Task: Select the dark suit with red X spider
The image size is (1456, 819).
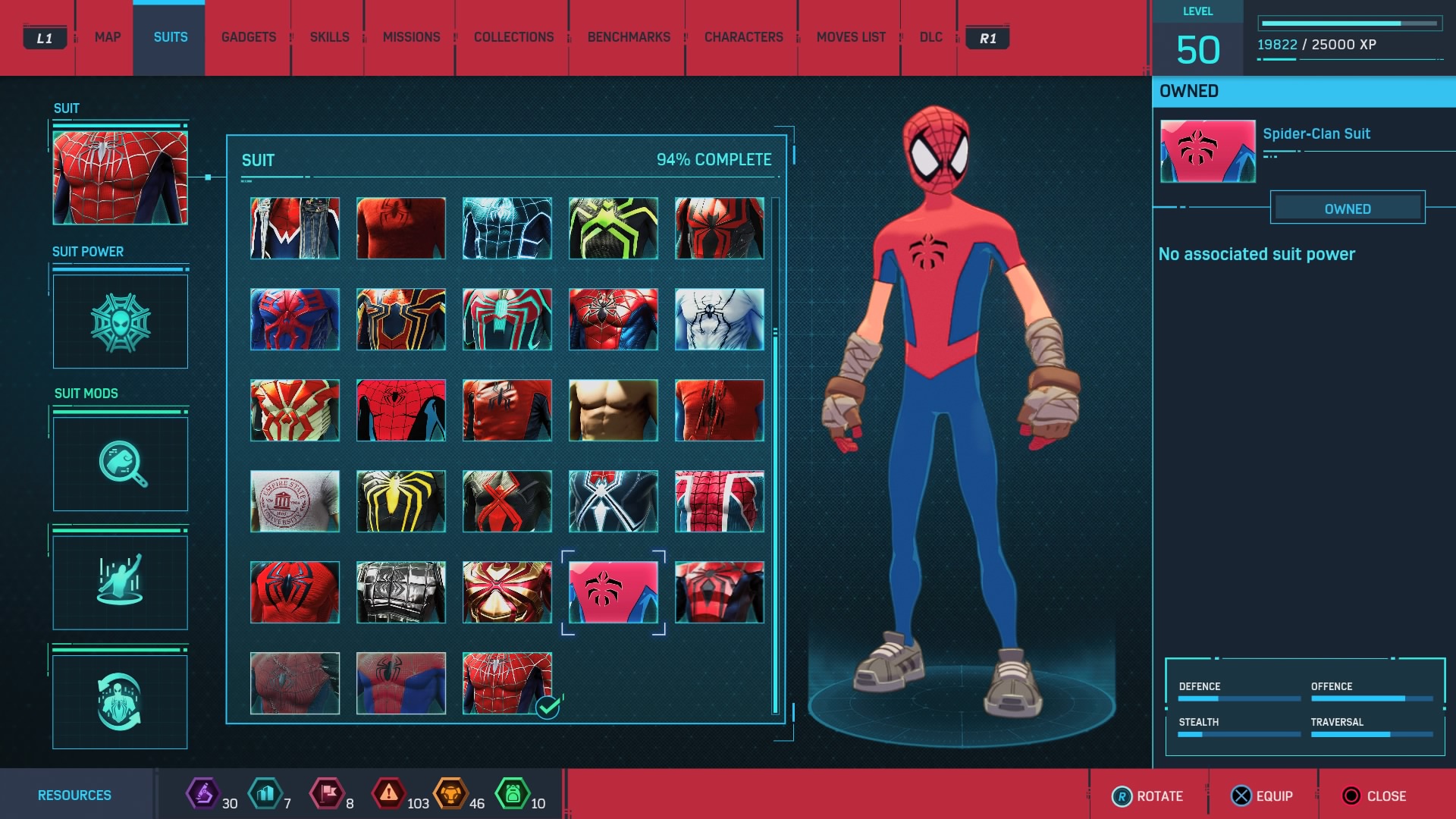Action: click(x=507, y=501)
